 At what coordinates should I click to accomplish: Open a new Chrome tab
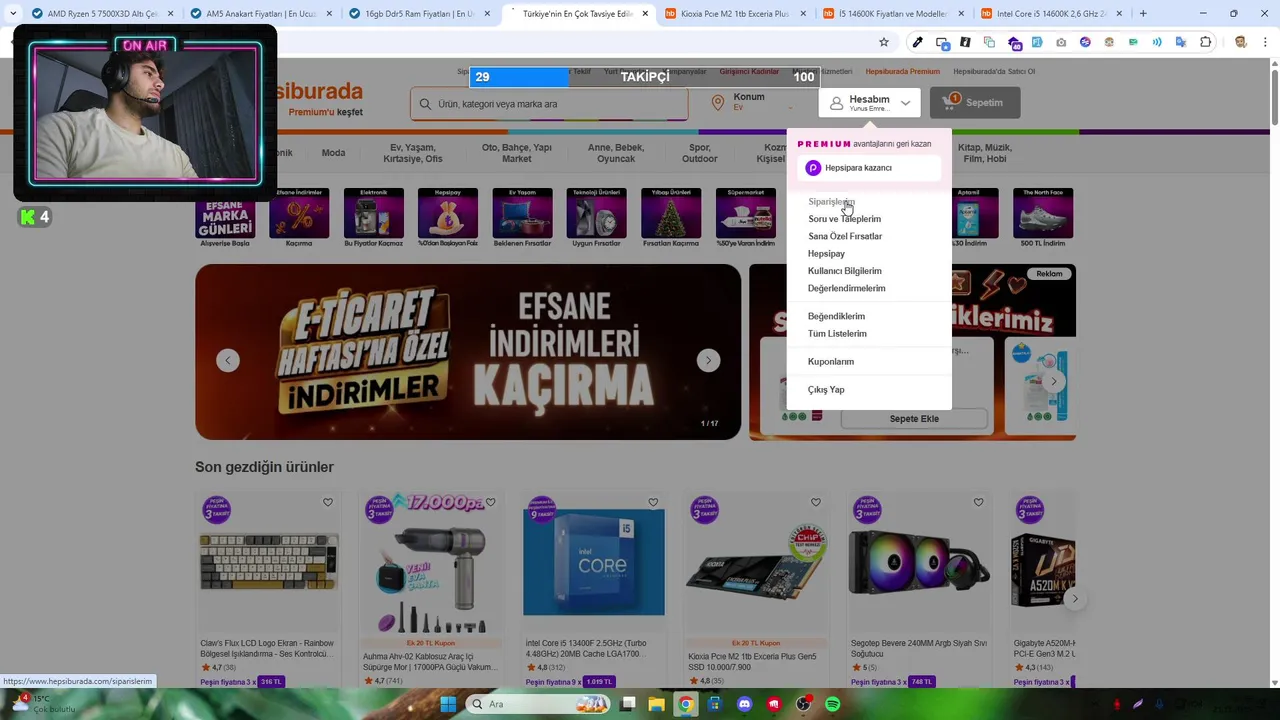[1143, 14]
